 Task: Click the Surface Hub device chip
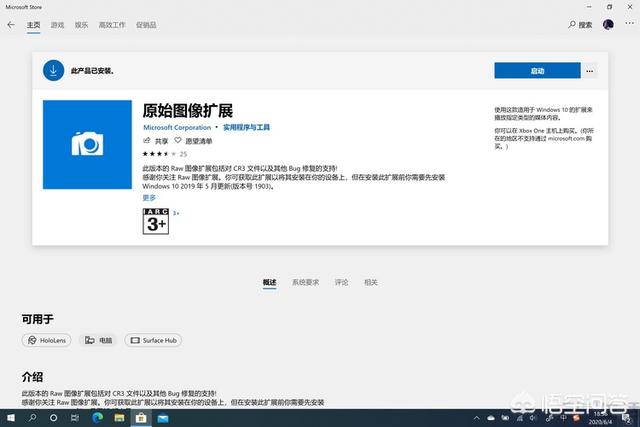[153, 340]
